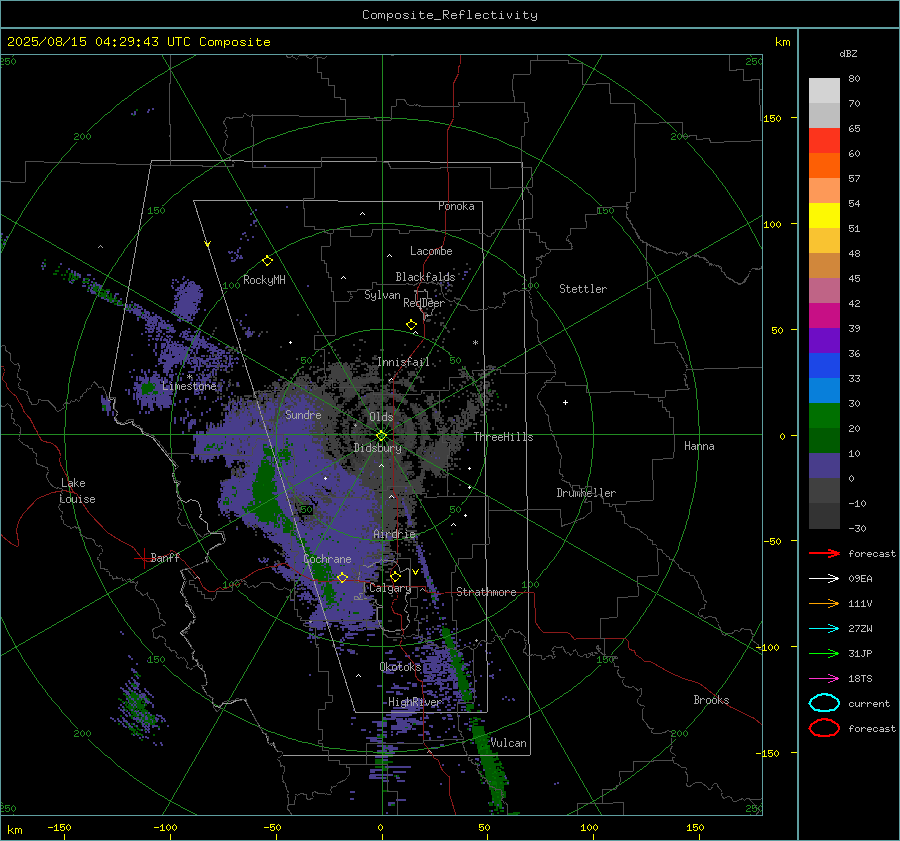Click the radar site diamond at Didsbury
The width and height of the screenshot is (900, 841).
coord(382,436)
